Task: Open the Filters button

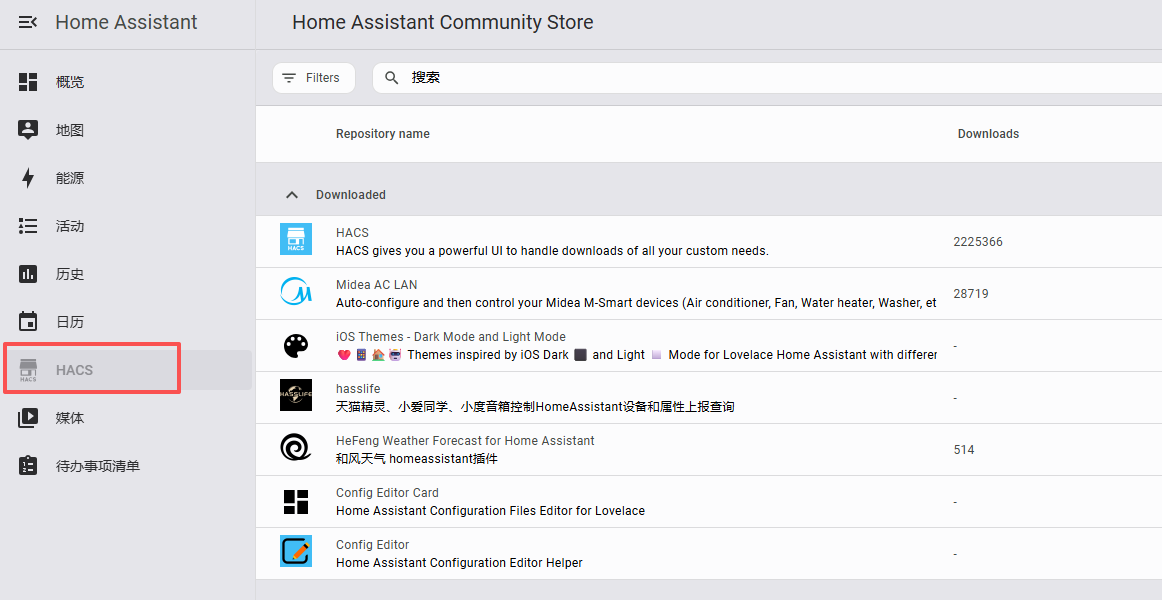Action: (x=313, y=78)
